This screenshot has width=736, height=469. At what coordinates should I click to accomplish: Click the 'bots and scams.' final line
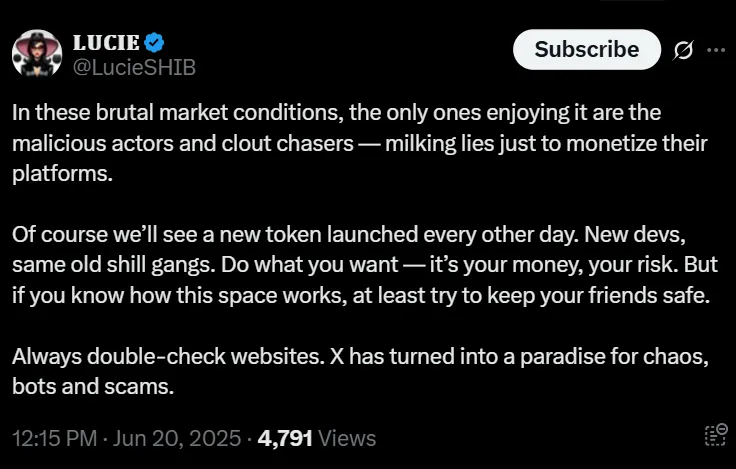[x=93, y=387]
